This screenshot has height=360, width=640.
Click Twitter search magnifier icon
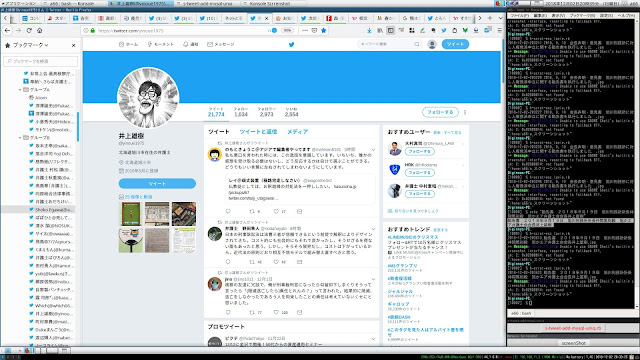(x=417, y=44)
